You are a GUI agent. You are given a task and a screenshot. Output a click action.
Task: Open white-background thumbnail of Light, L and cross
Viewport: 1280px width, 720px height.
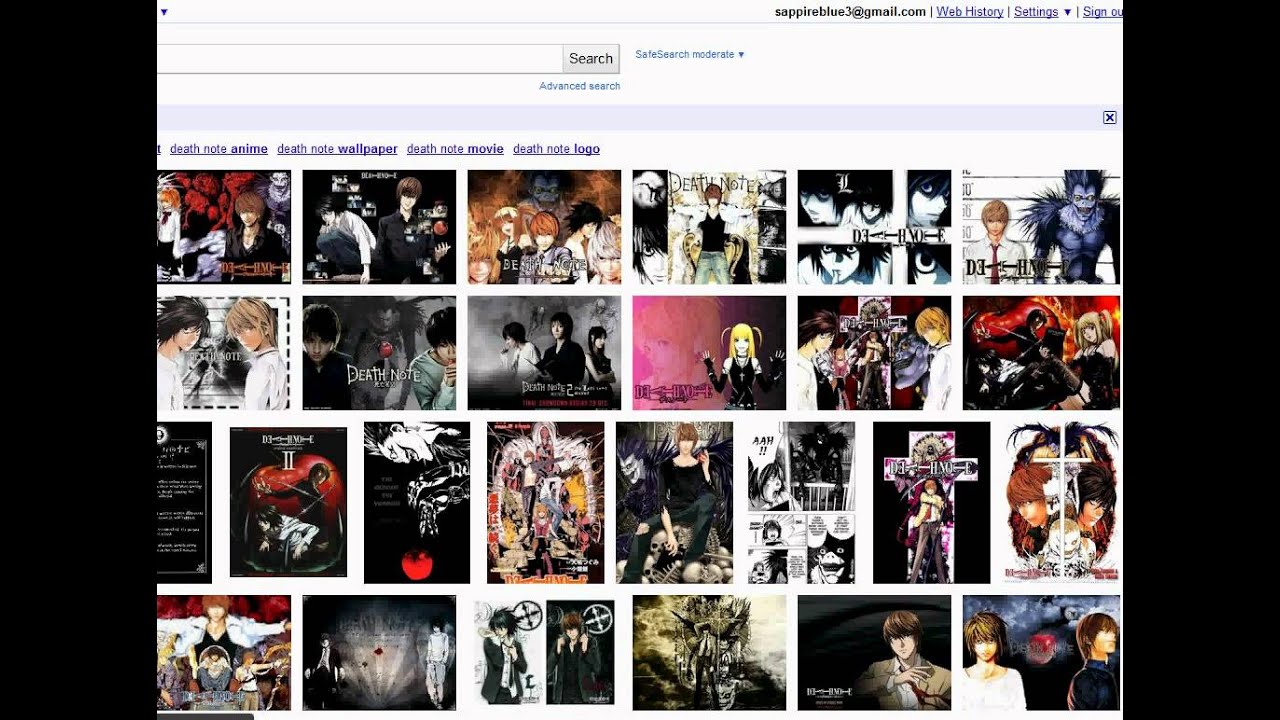(1062, 503)
